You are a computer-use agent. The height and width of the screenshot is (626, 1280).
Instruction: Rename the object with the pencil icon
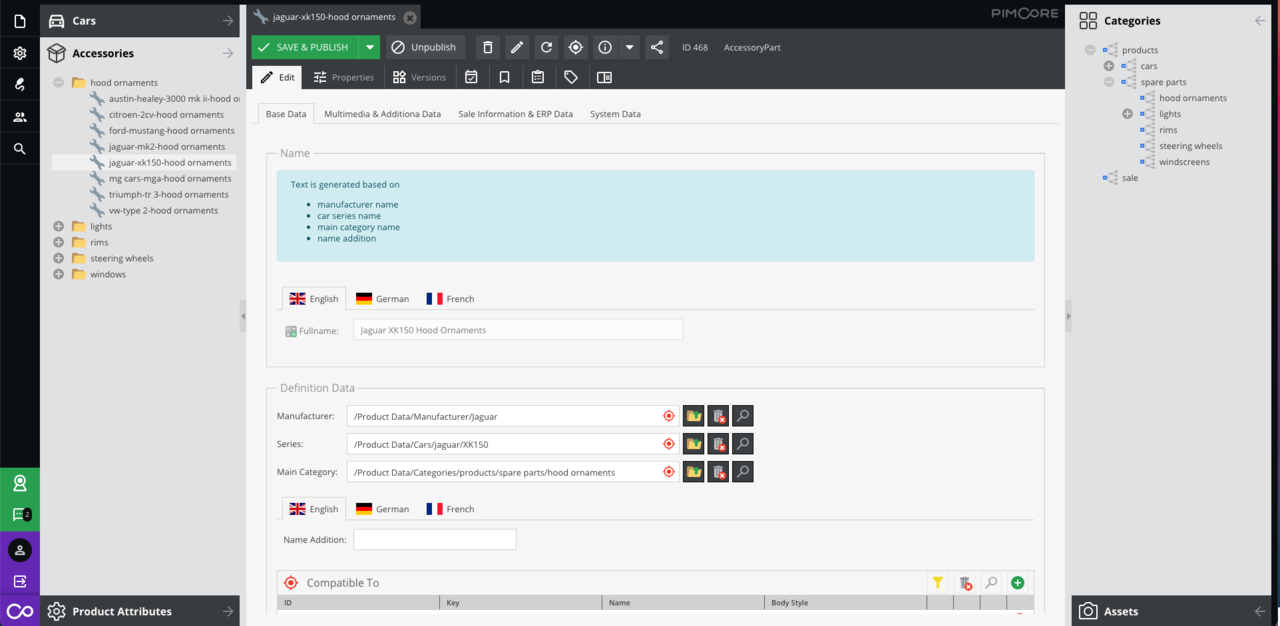coord(517,47)
